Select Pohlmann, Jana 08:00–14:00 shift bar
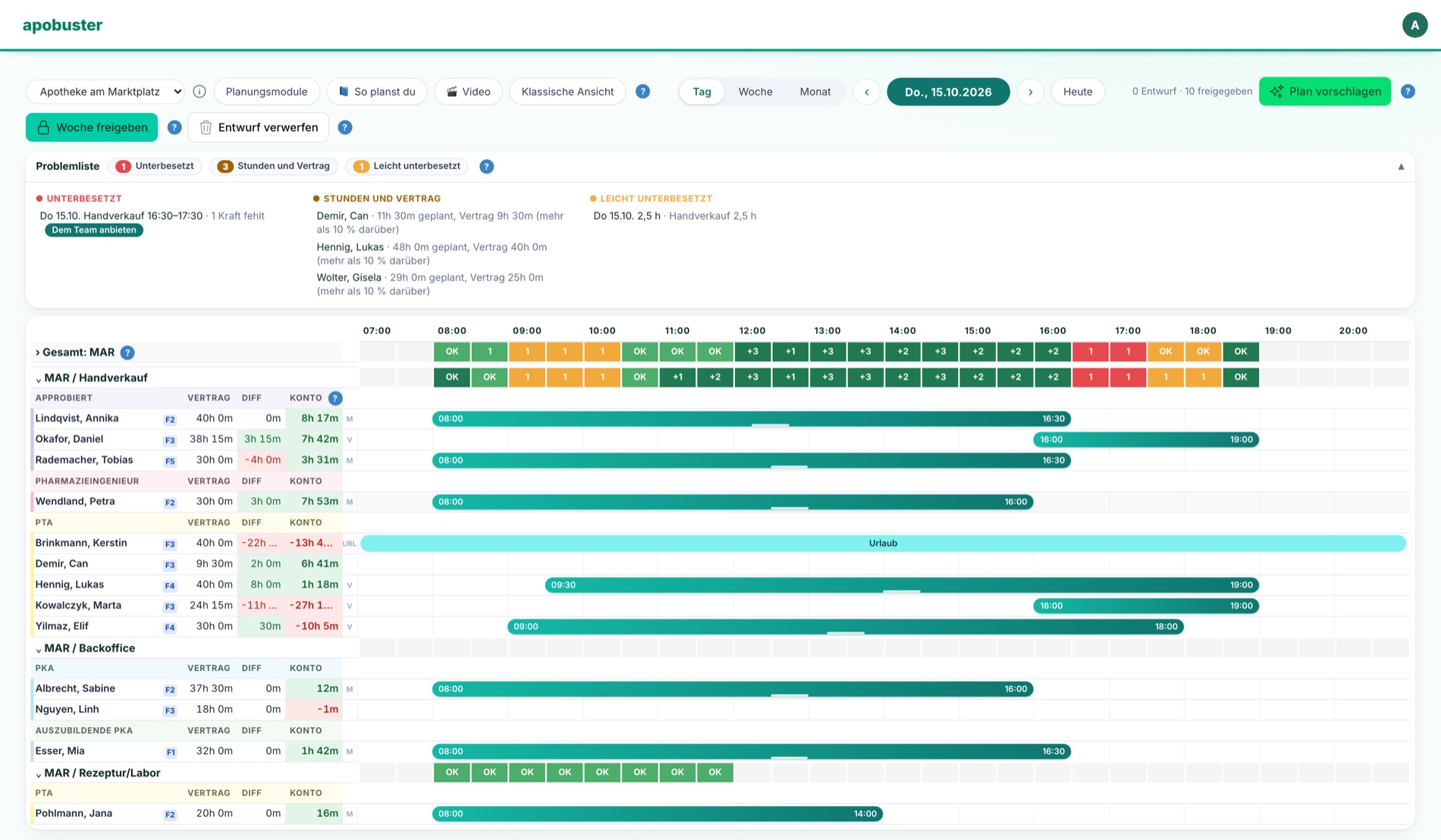This screenshot has width=1441, height=840. [658, 814]
